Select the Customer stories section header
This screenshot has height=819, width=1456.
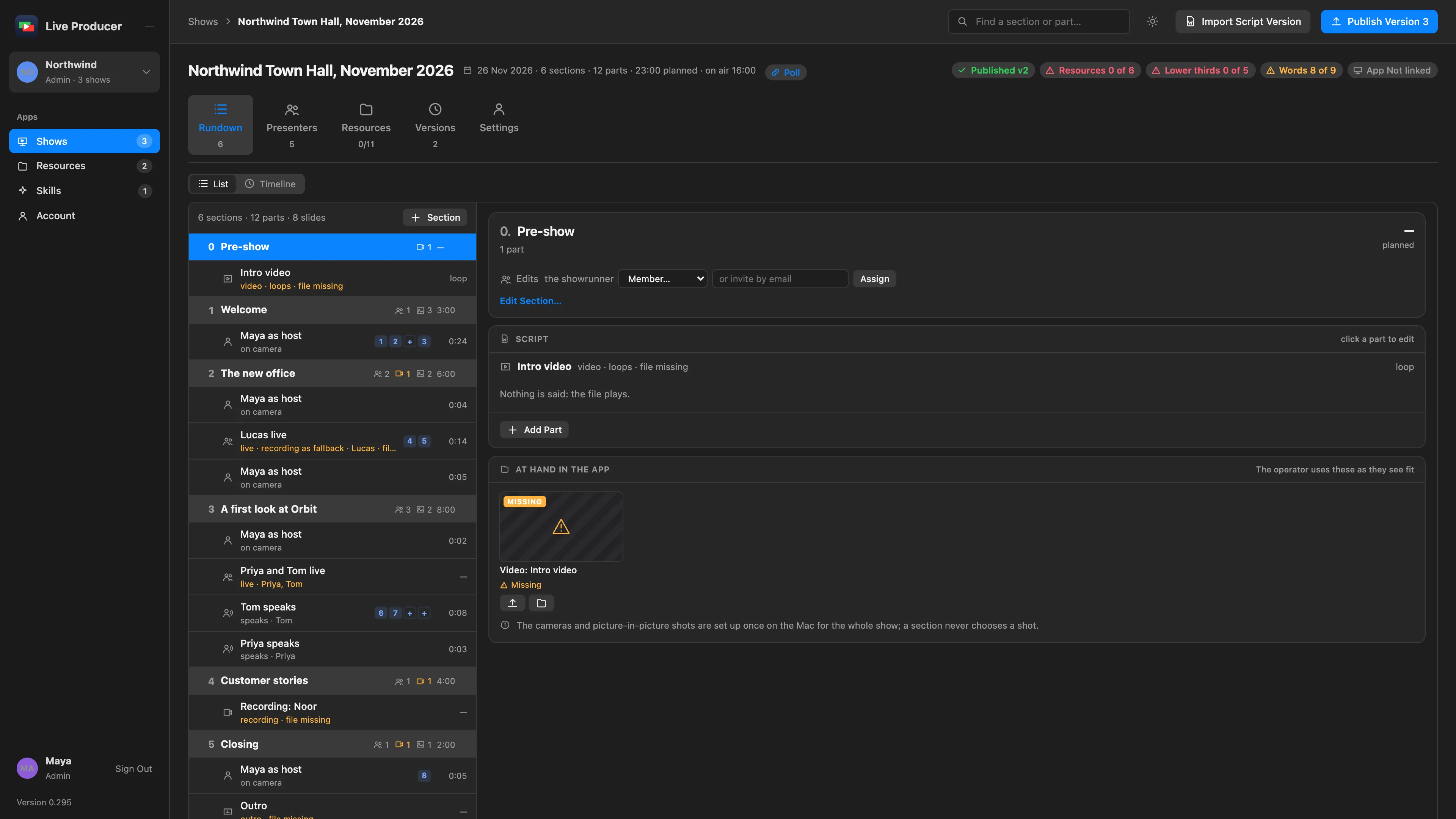pos(333,681)
